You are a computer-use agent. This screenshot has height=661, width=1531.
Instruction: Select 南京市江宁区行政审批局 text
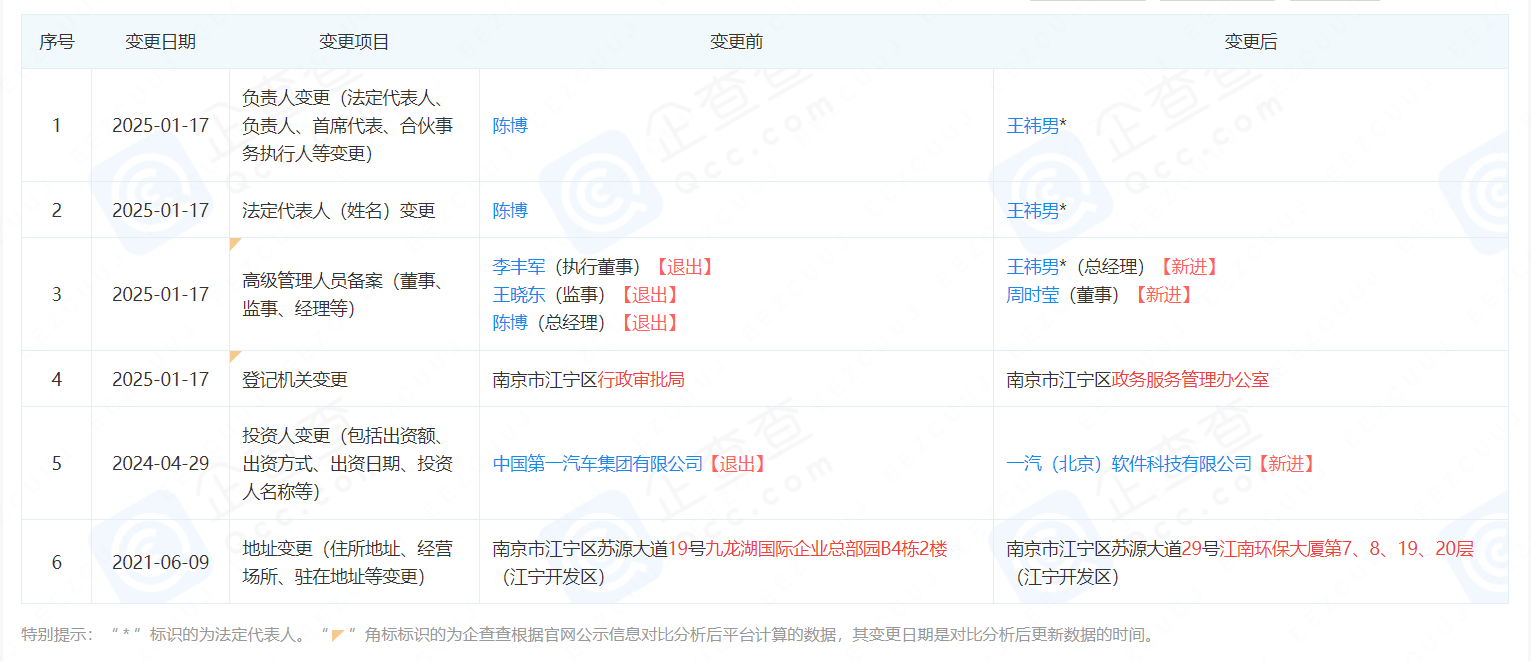point(589,380)
